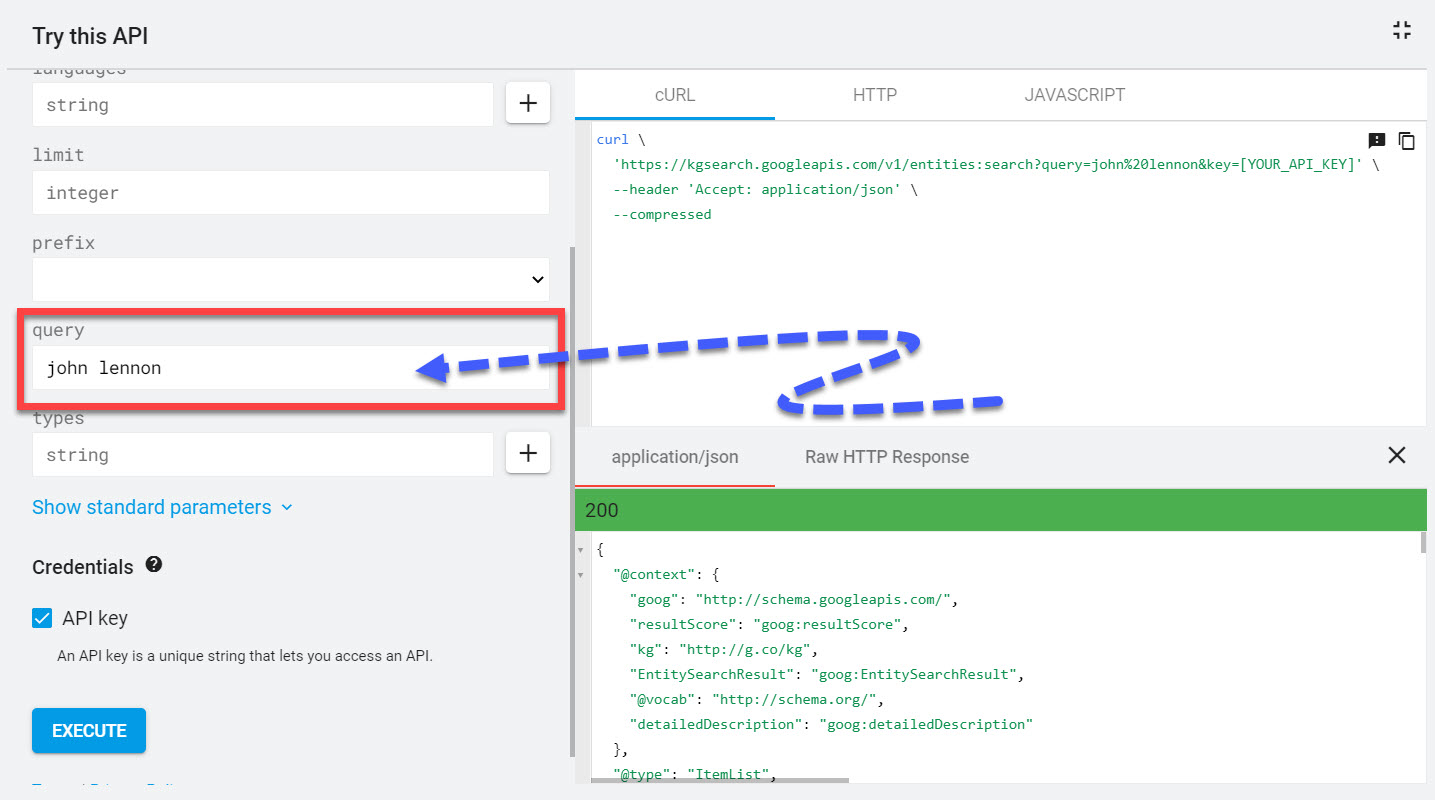
Task: Click the exit fullscreen icon
Action: [x=1402, y=30]
